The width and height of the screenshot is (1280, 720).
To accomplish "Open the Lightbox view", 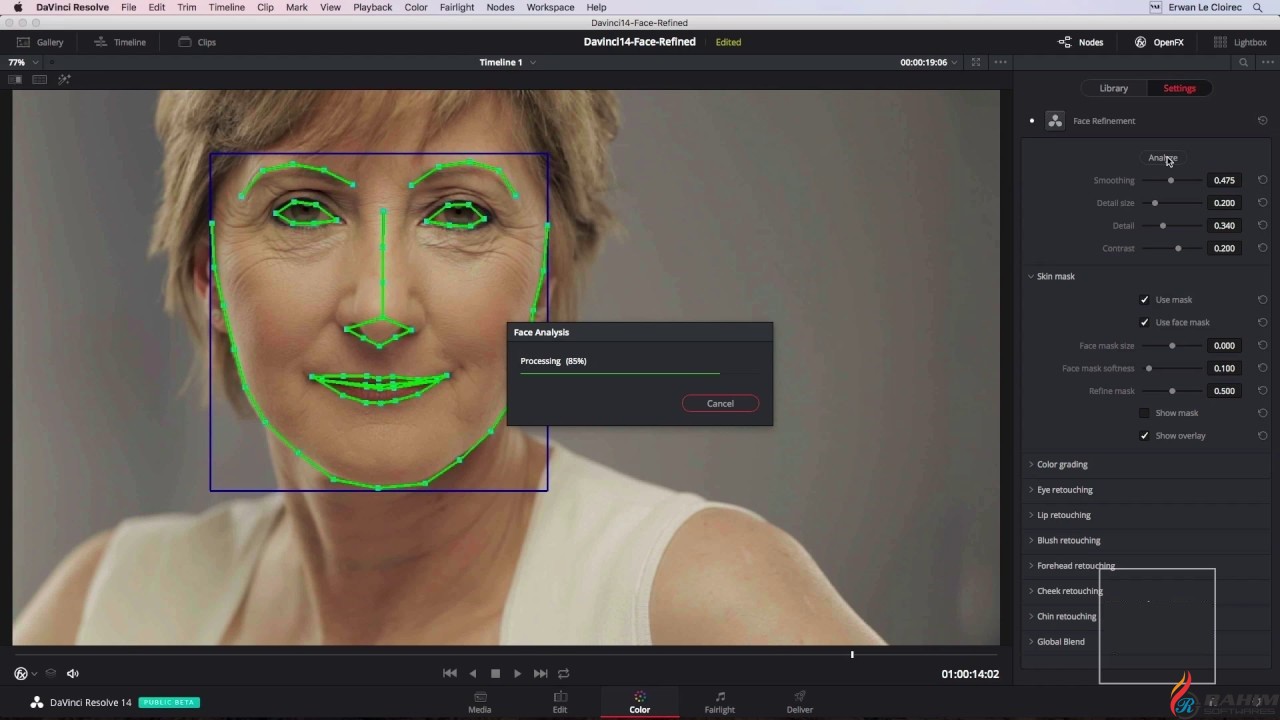I will tap(1240, 42).
